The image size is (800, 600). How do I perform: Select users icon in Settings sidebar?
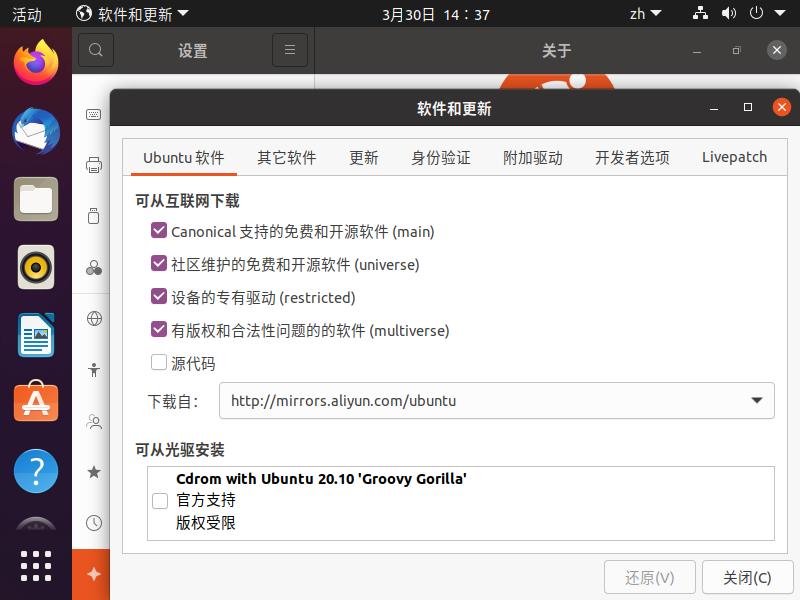pos(94,421)
